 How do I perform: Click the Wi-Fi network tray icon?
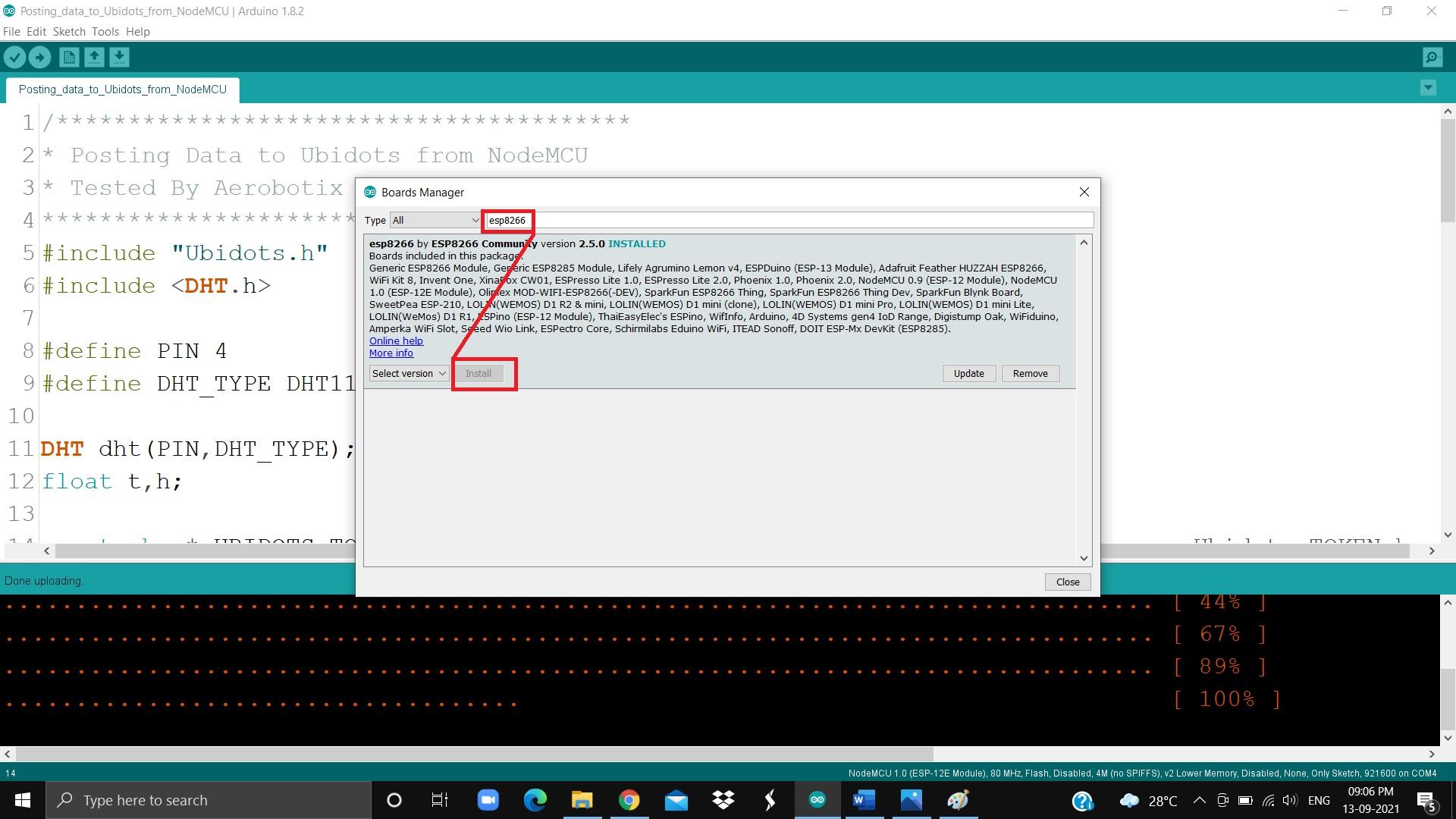[x=1268, y=800]
